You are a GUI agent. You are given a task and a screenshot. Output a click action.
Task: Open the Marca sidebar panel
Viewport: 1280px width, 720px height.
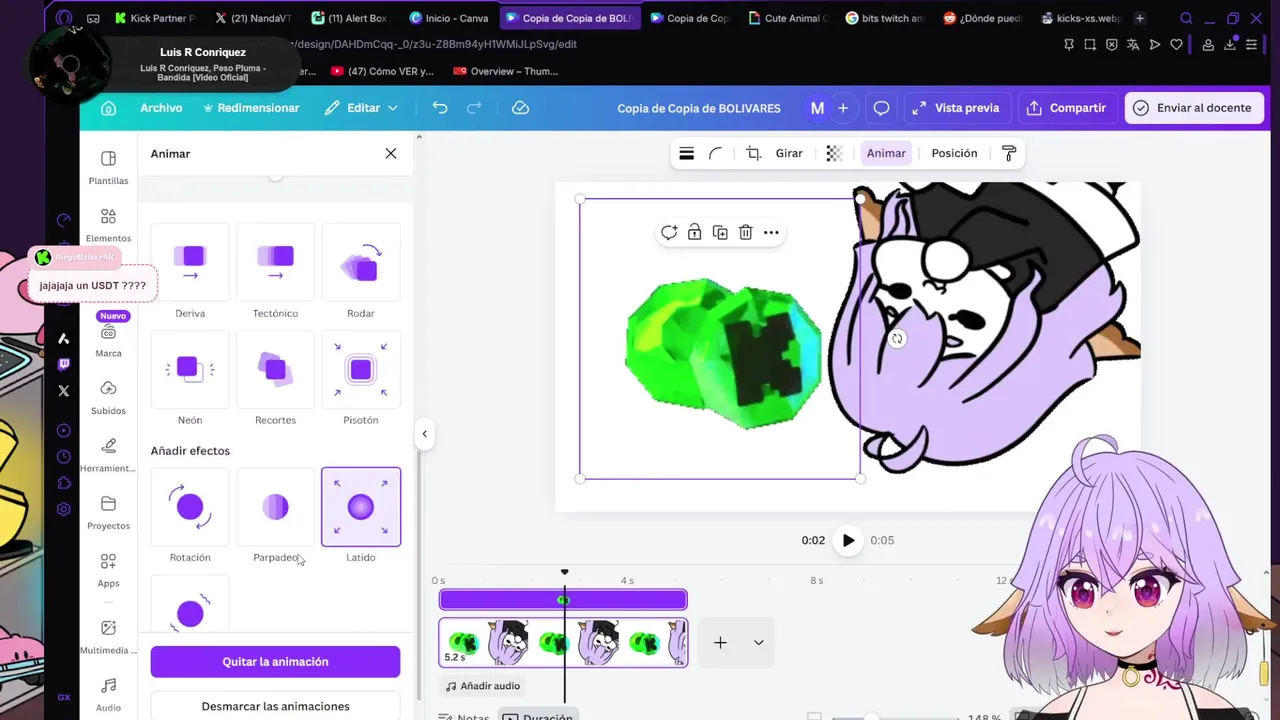pos(108,340)
